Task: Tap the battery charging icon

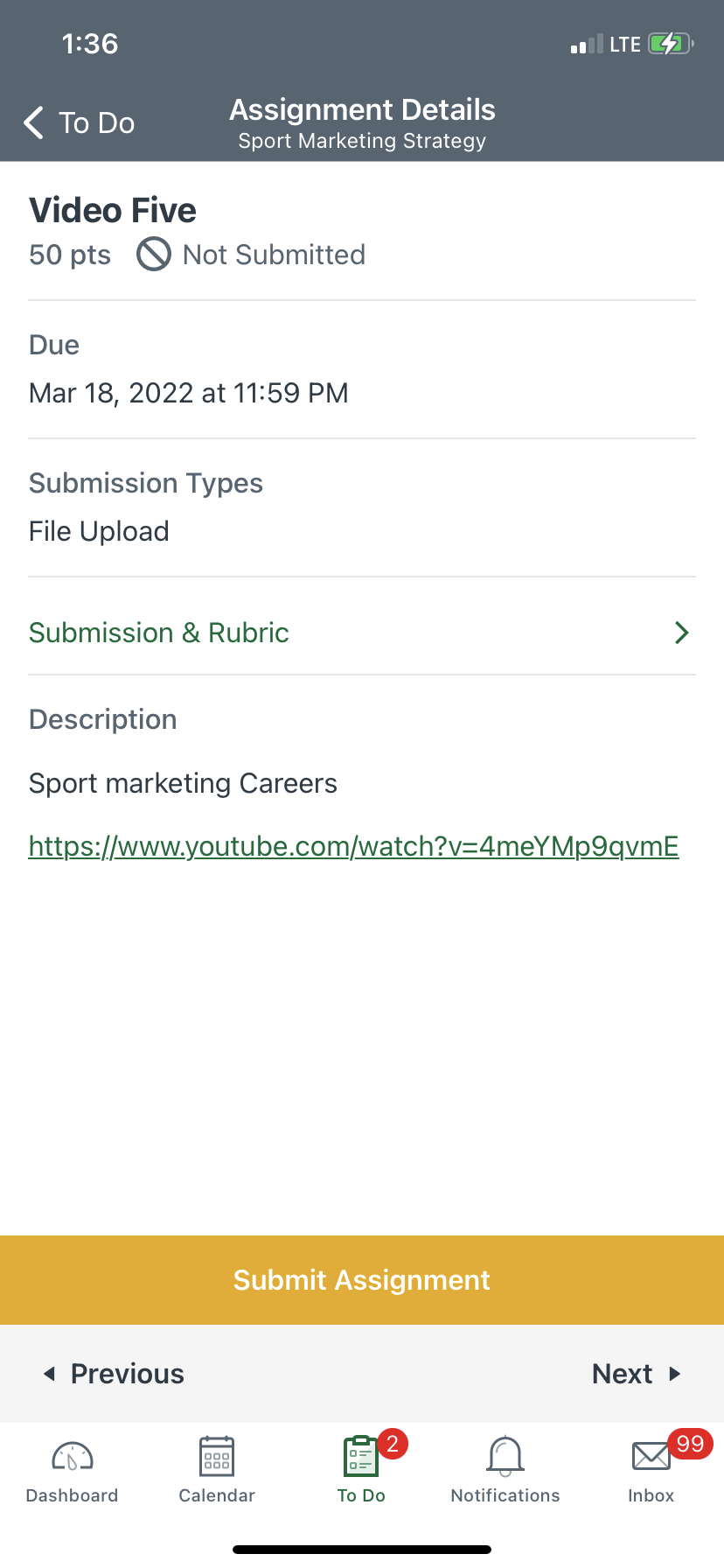Action: pos(671,44)
